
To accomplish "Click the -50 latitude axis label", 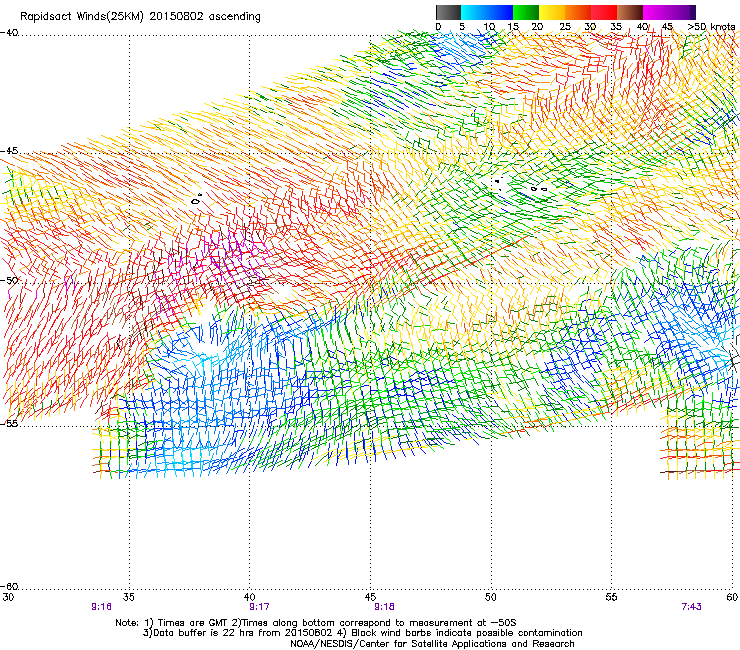I will (9, 280).
